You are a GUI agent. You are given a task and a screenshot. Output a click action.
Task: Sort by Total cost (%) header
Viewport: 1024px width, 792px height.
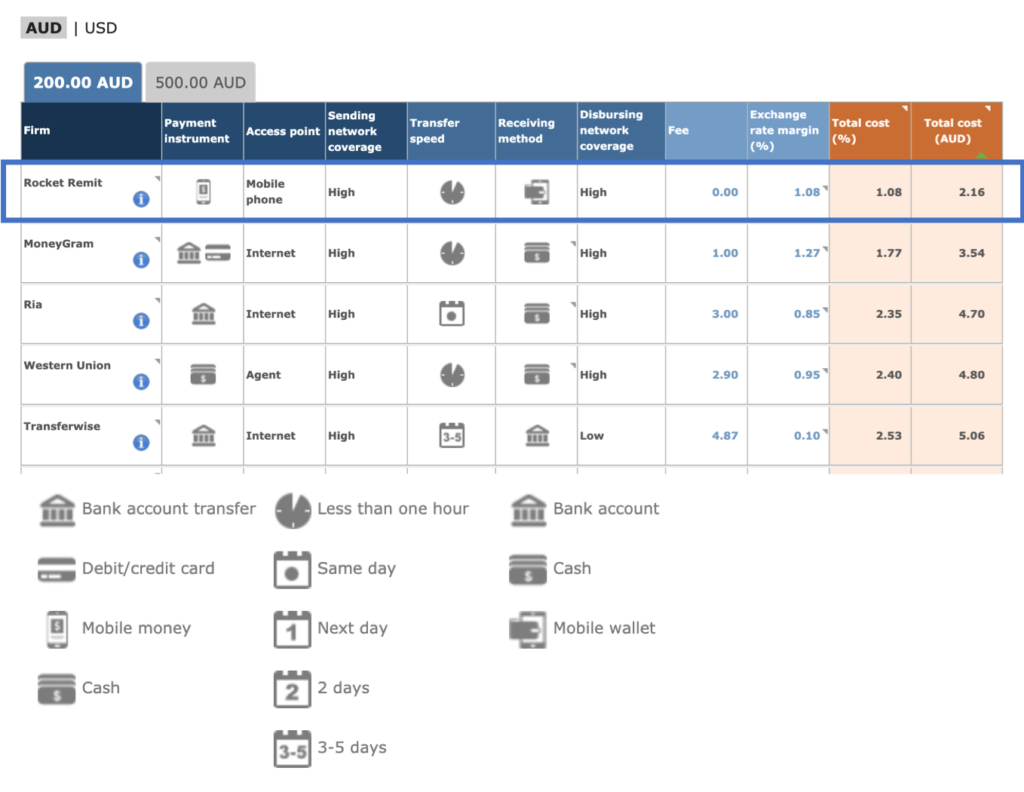[870, 131]
